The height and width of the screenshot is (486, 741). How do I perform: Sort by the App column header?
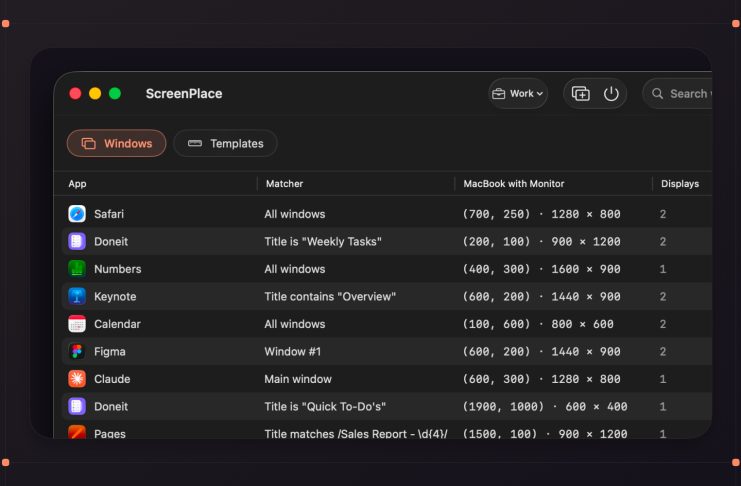click(x=78, y=183)
